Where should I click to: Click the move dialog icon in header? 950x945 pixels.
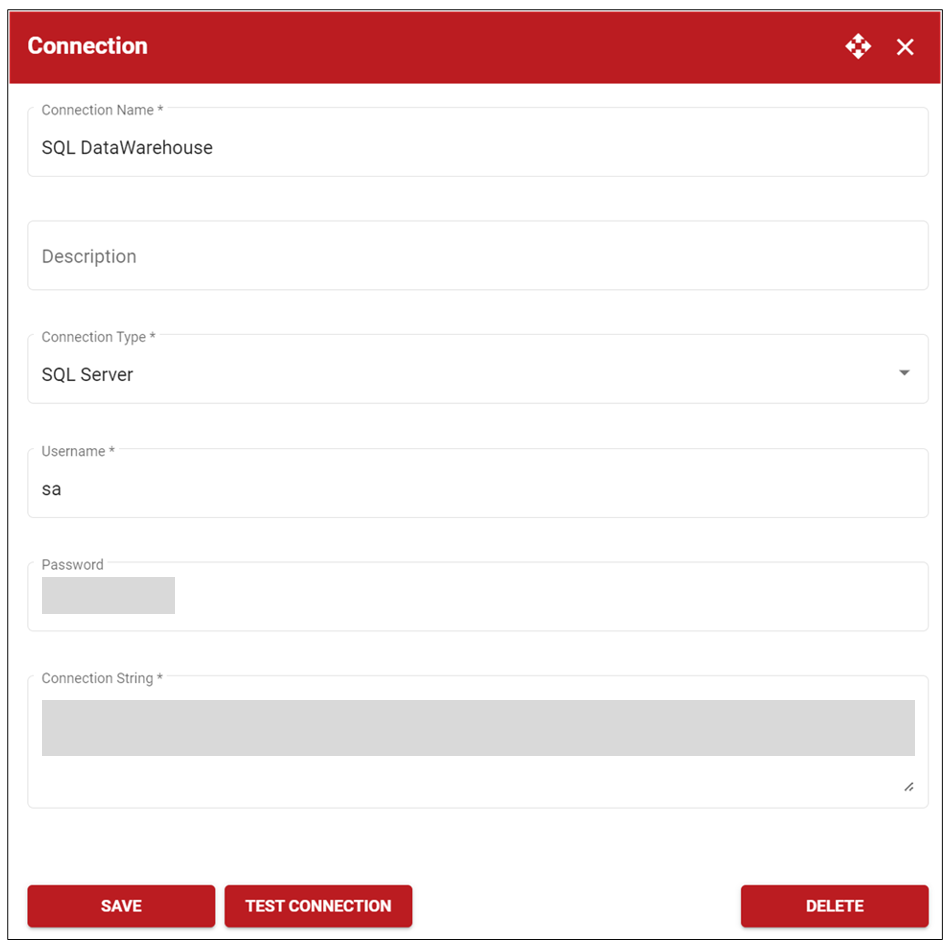tap(858, 47)
